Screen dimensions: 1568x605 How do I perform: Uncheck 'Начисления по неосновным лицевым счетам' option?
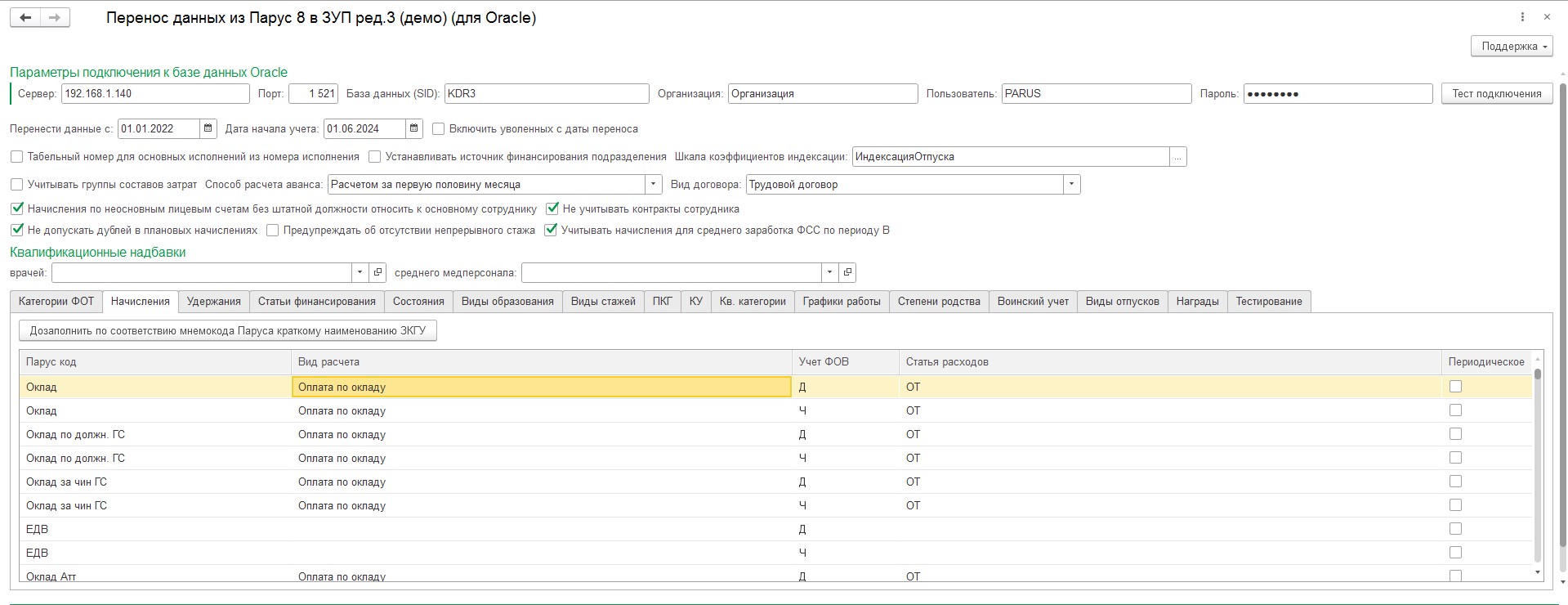tap(16, 208)
